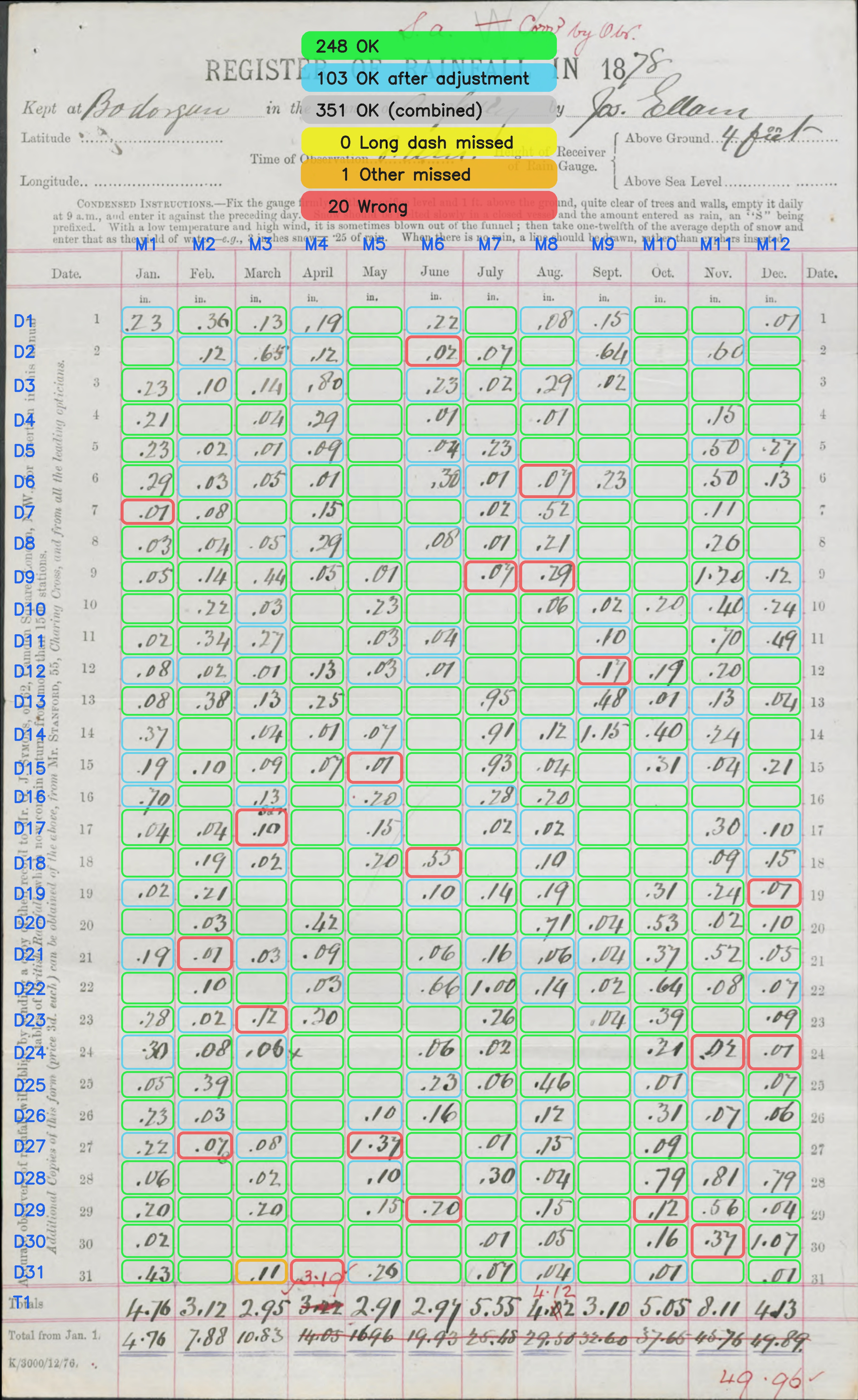This screenshot has height=1400, width=858.
Task: Click the January day 1 cell ".23"
Action: [148, 321]
